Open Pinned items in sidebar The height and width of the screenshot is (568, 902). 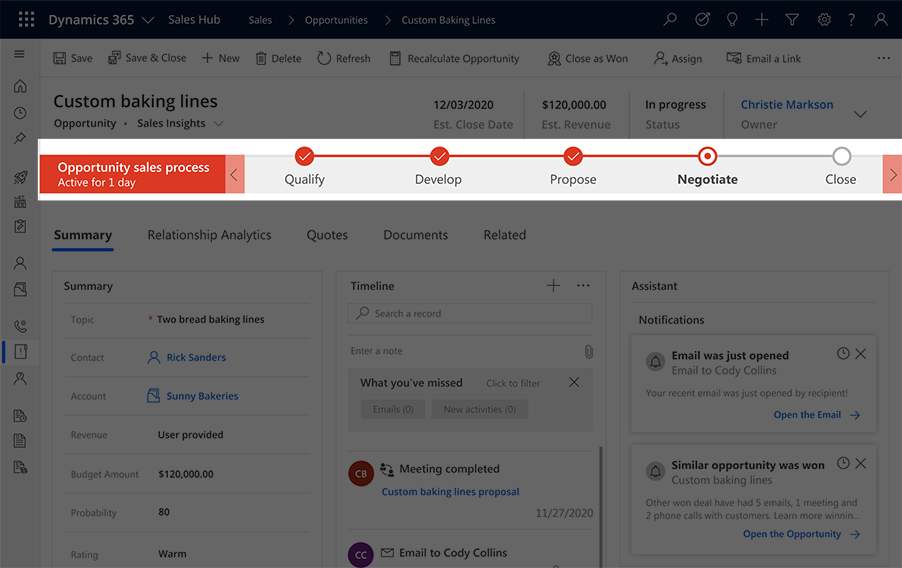click(x=20, y=138)
